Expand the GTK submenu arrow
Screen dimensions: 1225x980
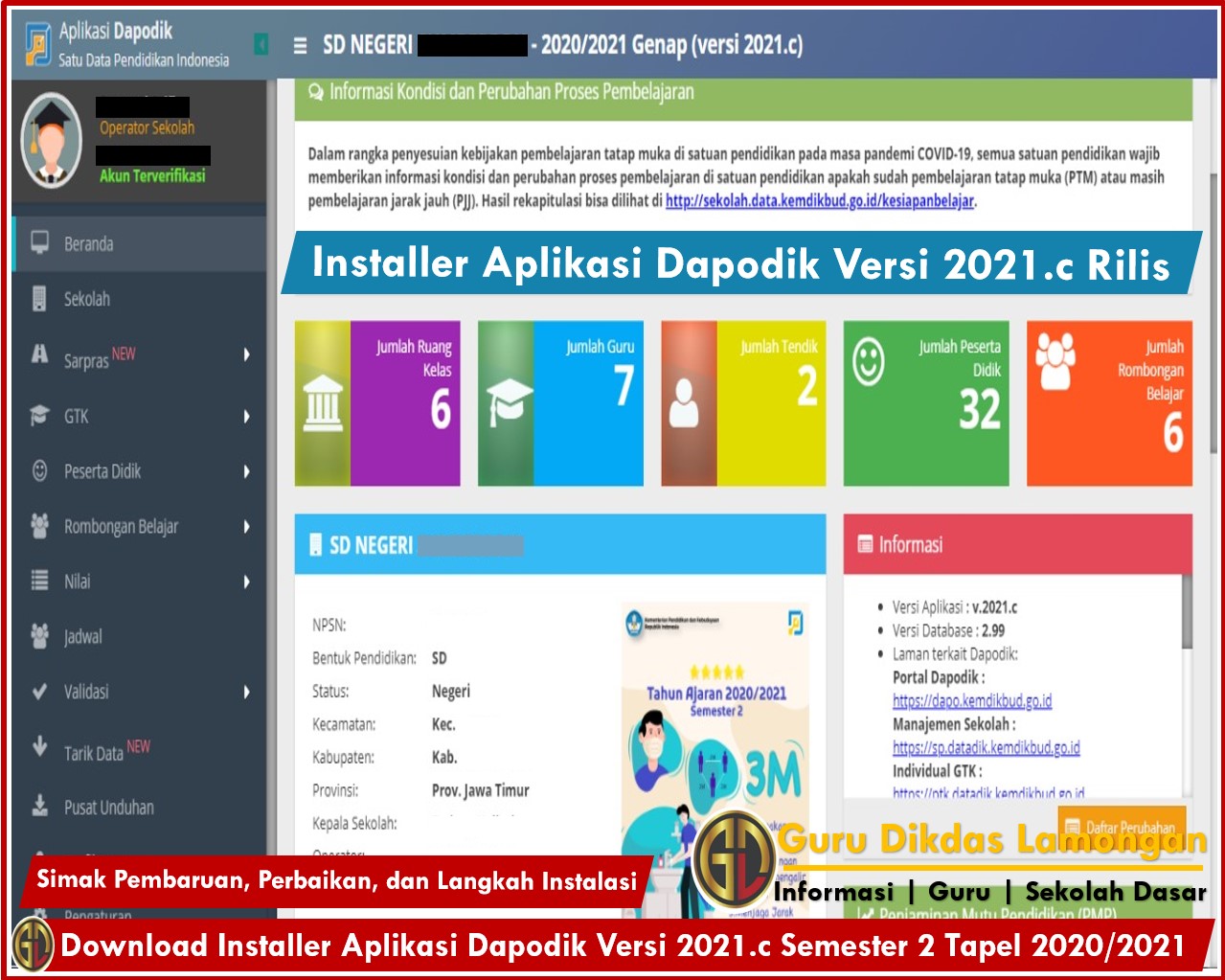click(246, 416)
